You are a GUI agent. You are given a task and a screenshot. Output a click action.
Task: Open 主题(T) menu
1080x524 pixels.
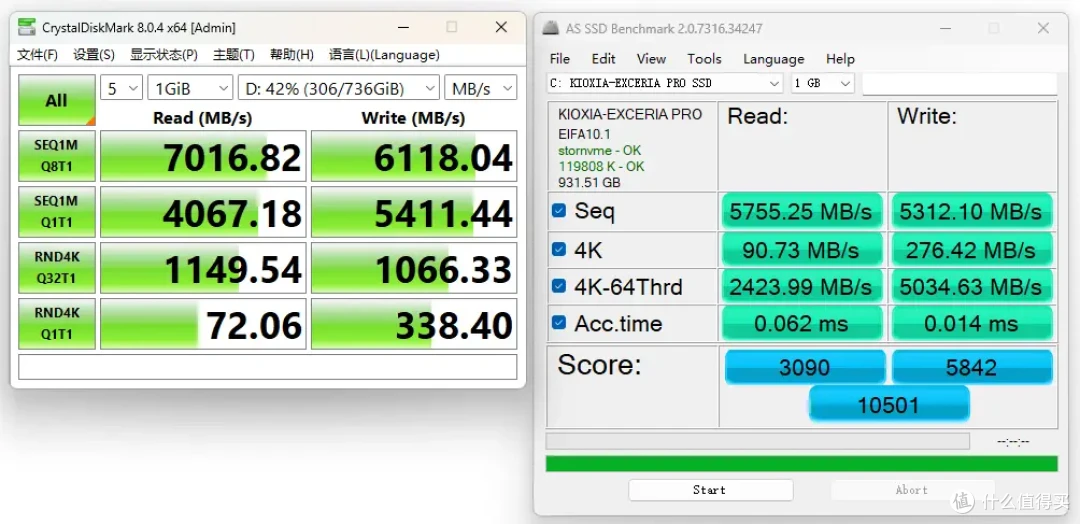tap(233, 54)
